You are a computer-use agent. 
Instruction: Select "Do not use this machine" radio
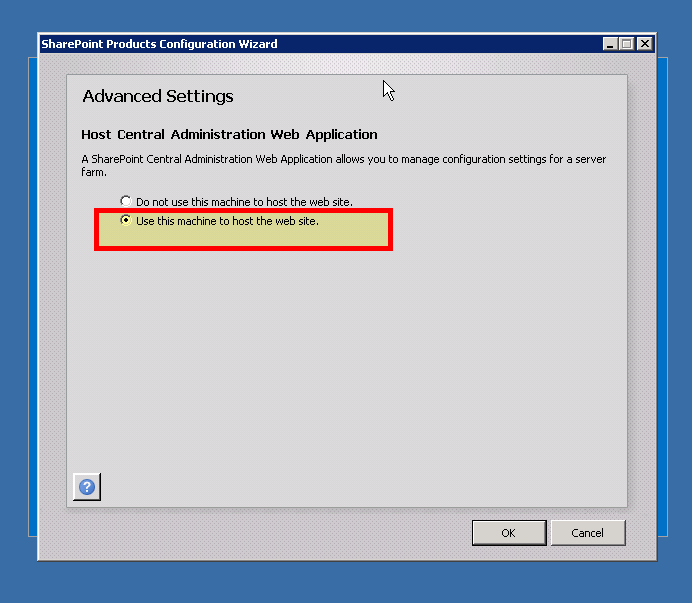coord(126,201)
